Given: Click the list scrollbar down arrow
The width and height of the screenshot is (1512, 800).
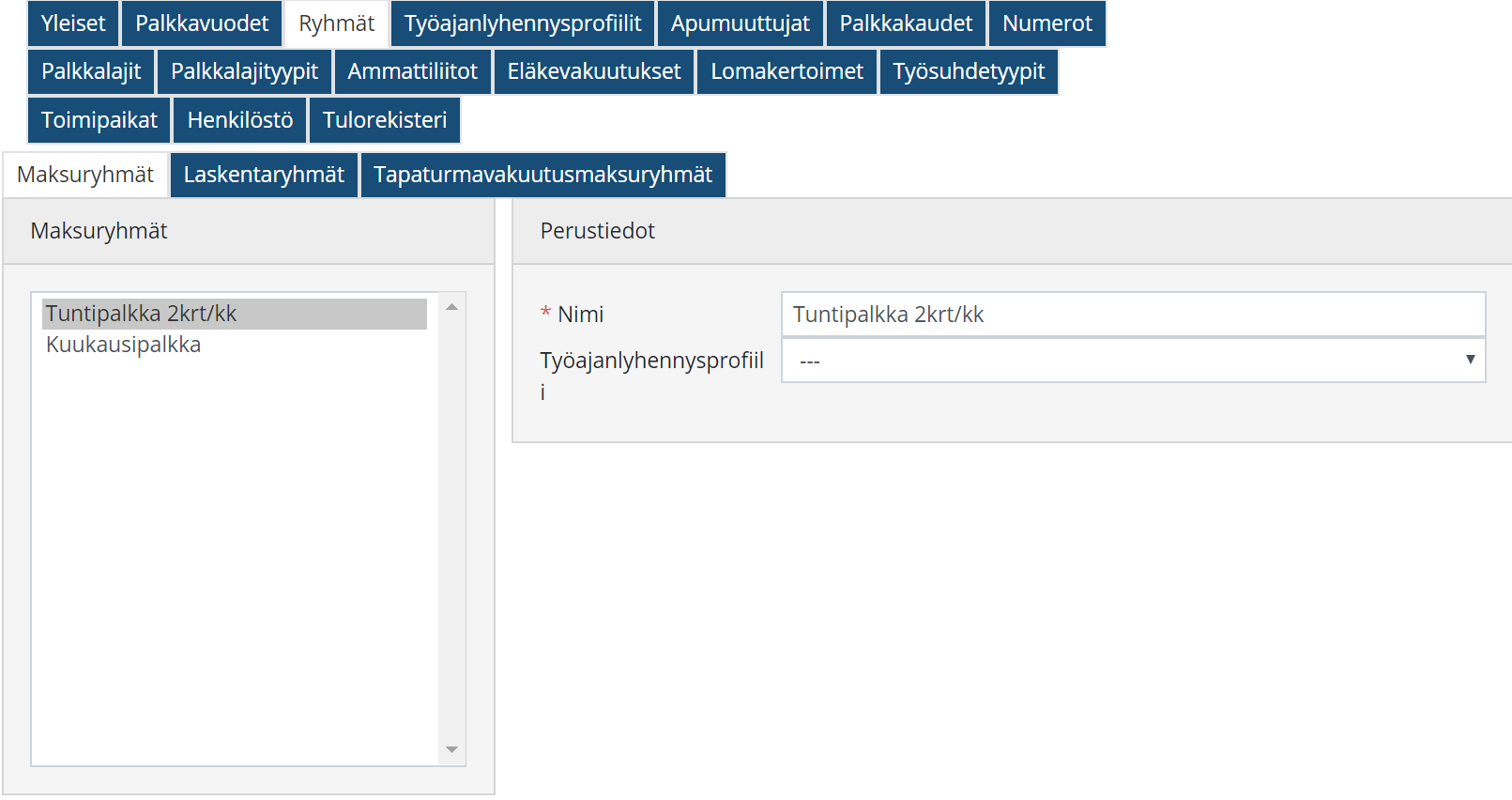Looking at the screenshot, I should 451,749.
